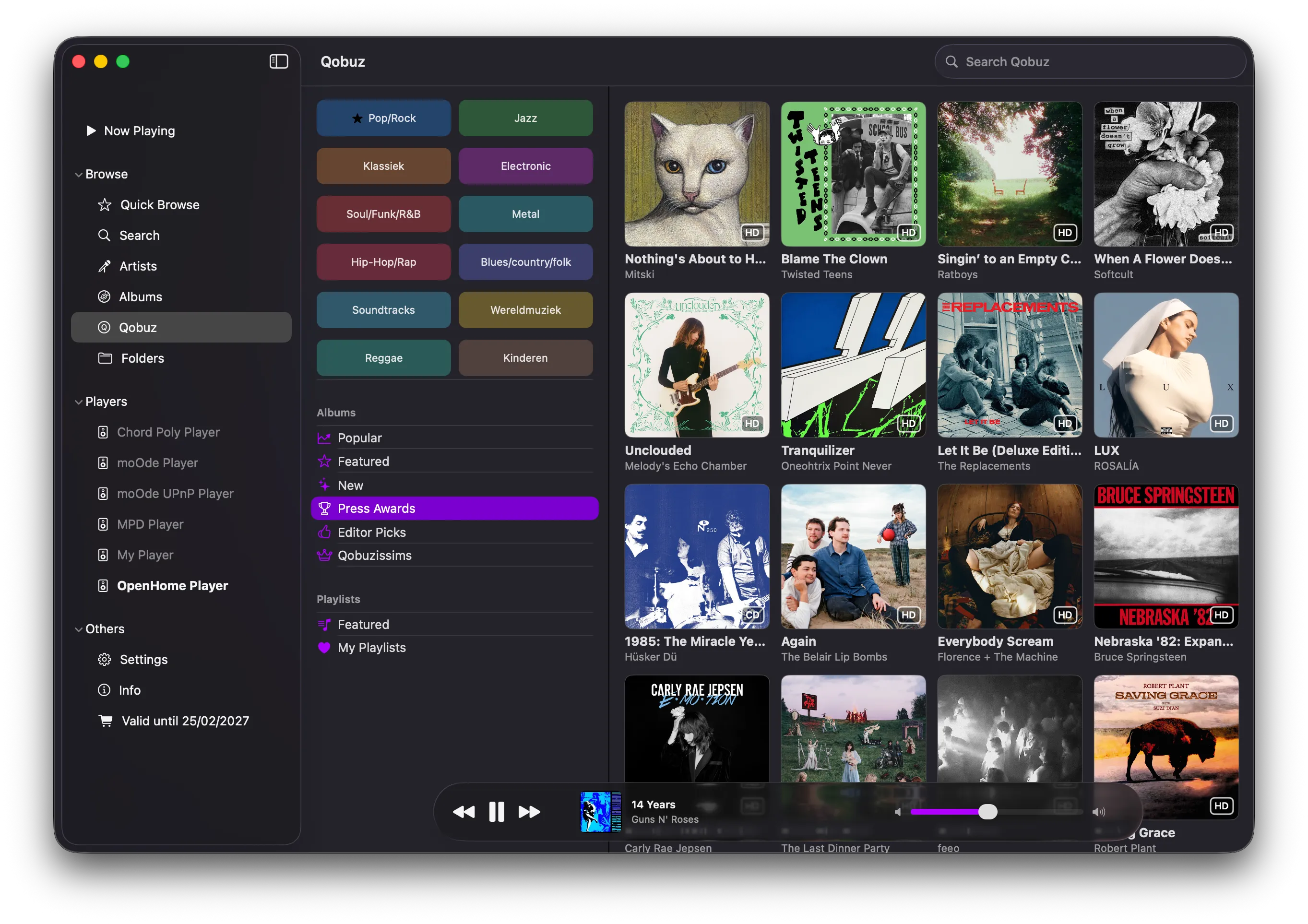Click the rewind playback icon
The image size is (1308, 924).
coord(464,812)
